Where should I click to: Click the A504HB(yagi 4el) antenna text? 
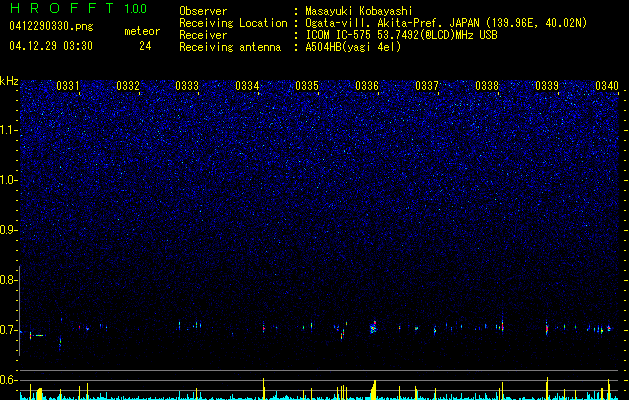pos(353,47)
